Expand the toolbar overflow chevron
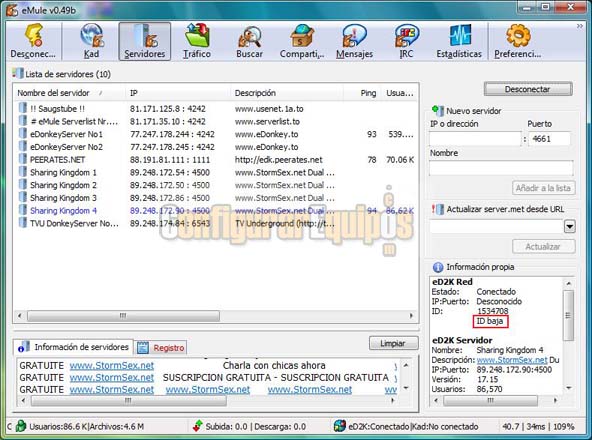Viewport: 592px width, 440px height. 580,26
